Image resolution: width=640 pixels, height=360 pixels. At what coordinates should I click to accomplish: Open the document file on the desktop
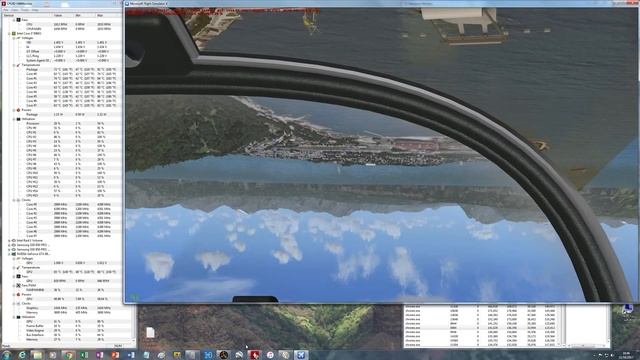coord(150,332)
